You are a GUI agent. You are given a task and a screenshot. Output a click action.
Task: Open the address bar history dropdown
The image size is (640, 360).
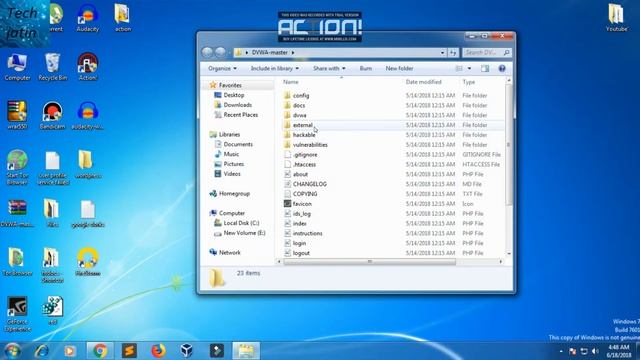(442, 53)
